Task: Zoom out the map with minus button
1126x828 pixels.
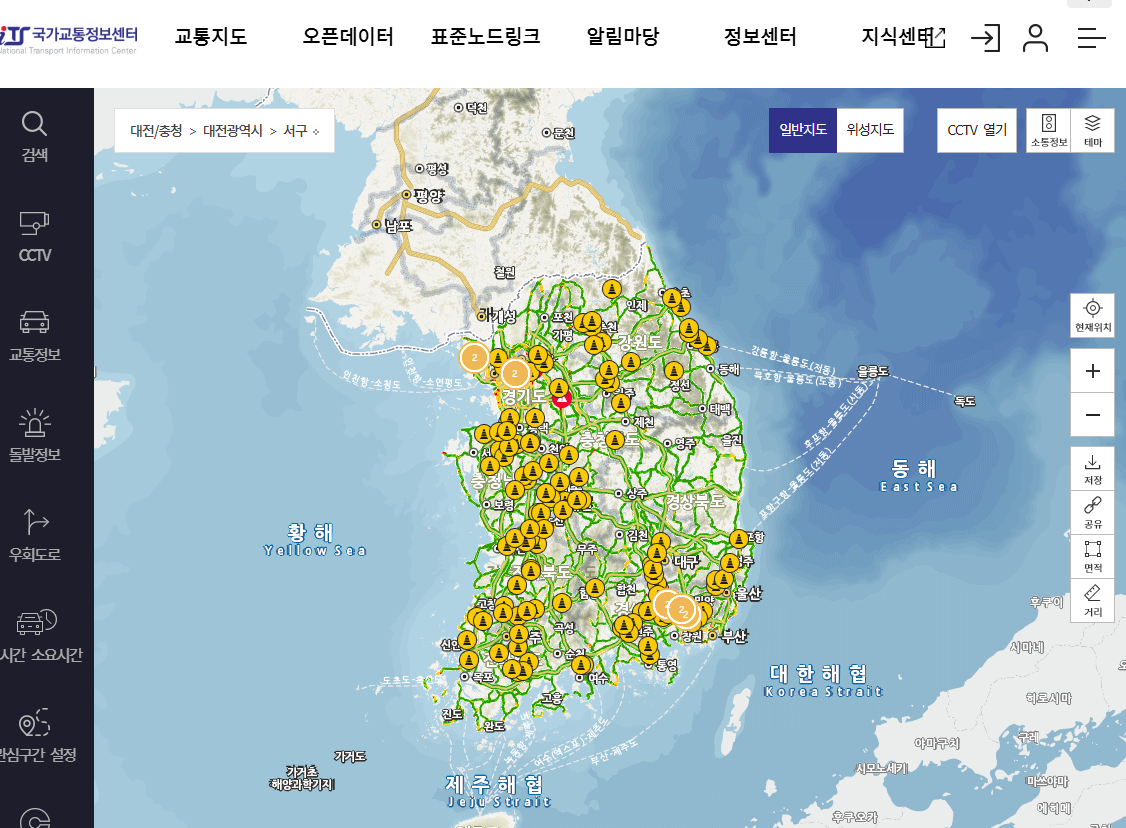Action: click(x=1092, y=414)
